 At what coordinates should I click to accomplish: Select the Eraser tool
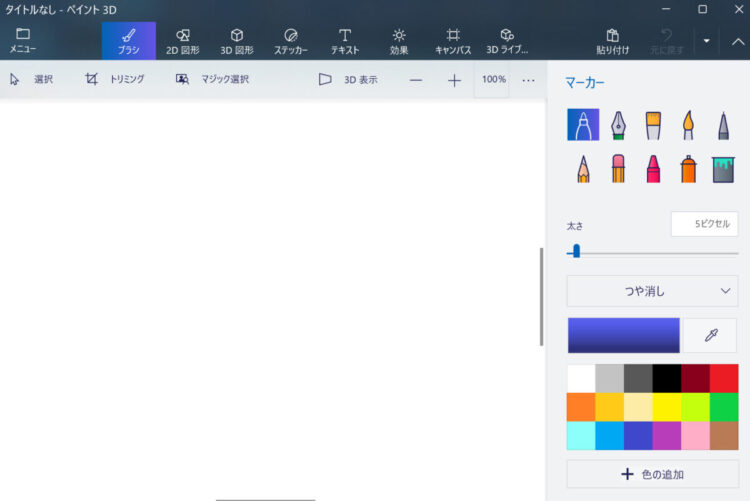pos(618,168)
